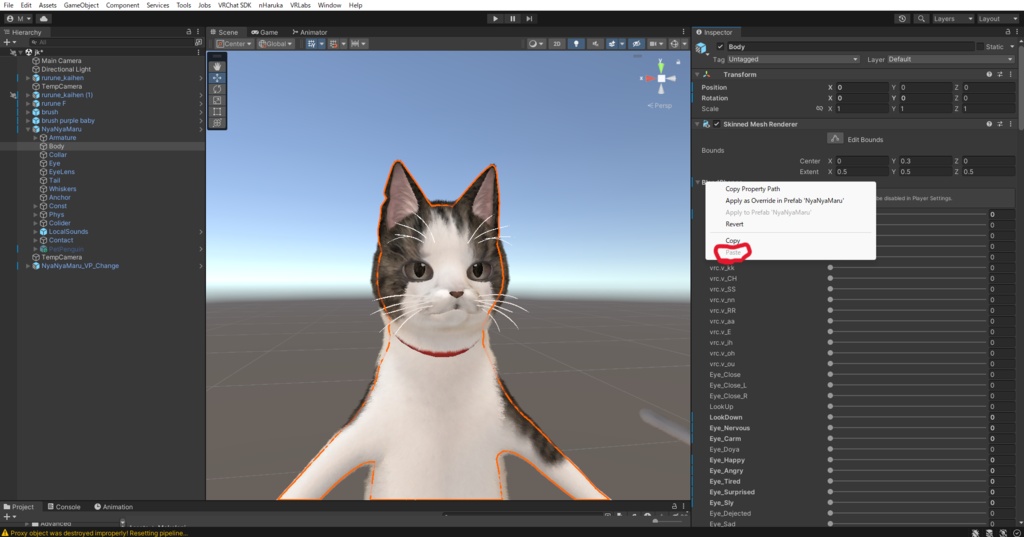Select the combined Transform tool

pos(217,122)
